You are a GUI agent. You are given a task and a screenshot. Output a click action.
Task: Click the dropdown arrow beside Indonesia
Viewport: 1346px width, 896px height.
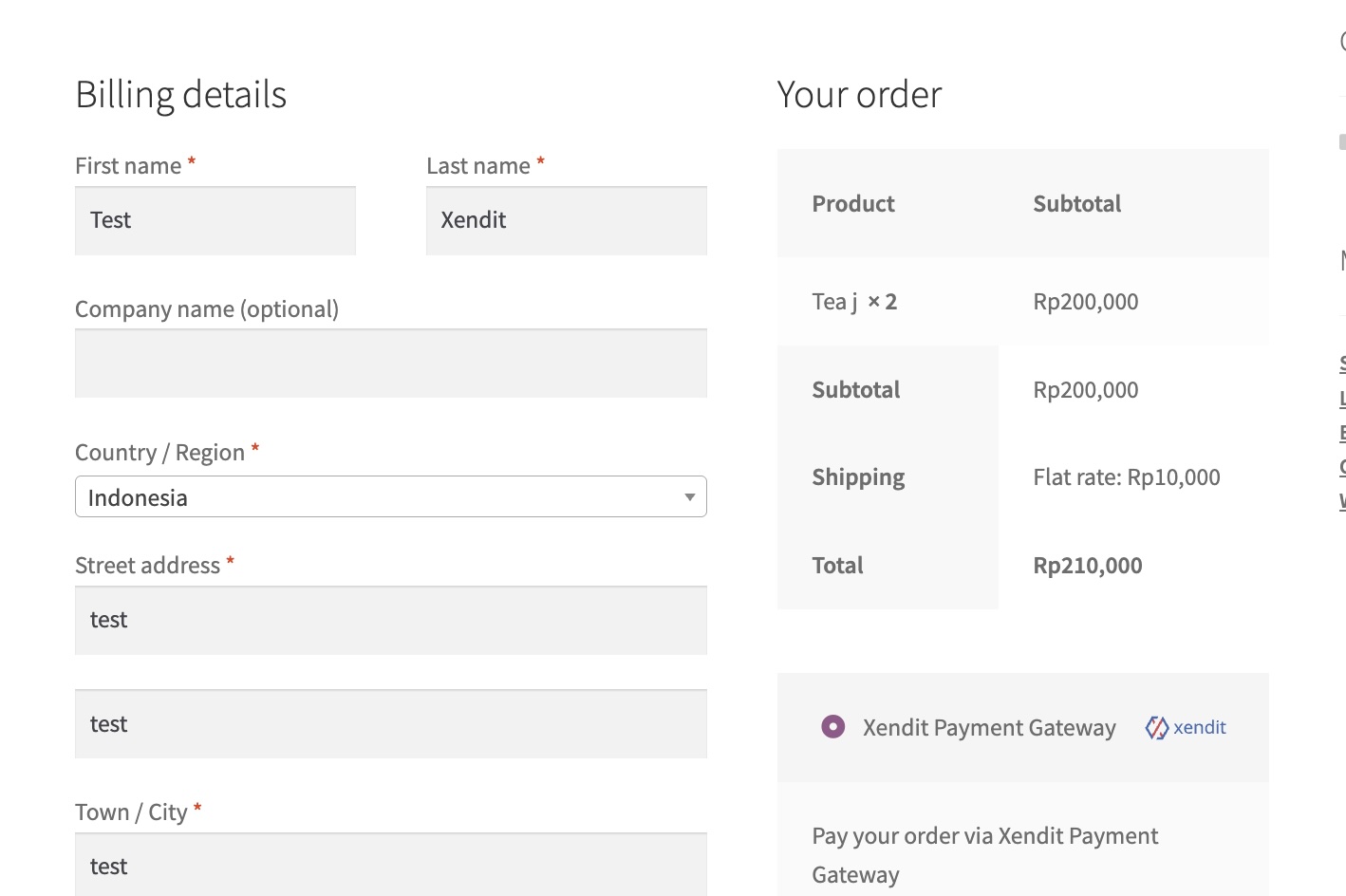point(690,496)
